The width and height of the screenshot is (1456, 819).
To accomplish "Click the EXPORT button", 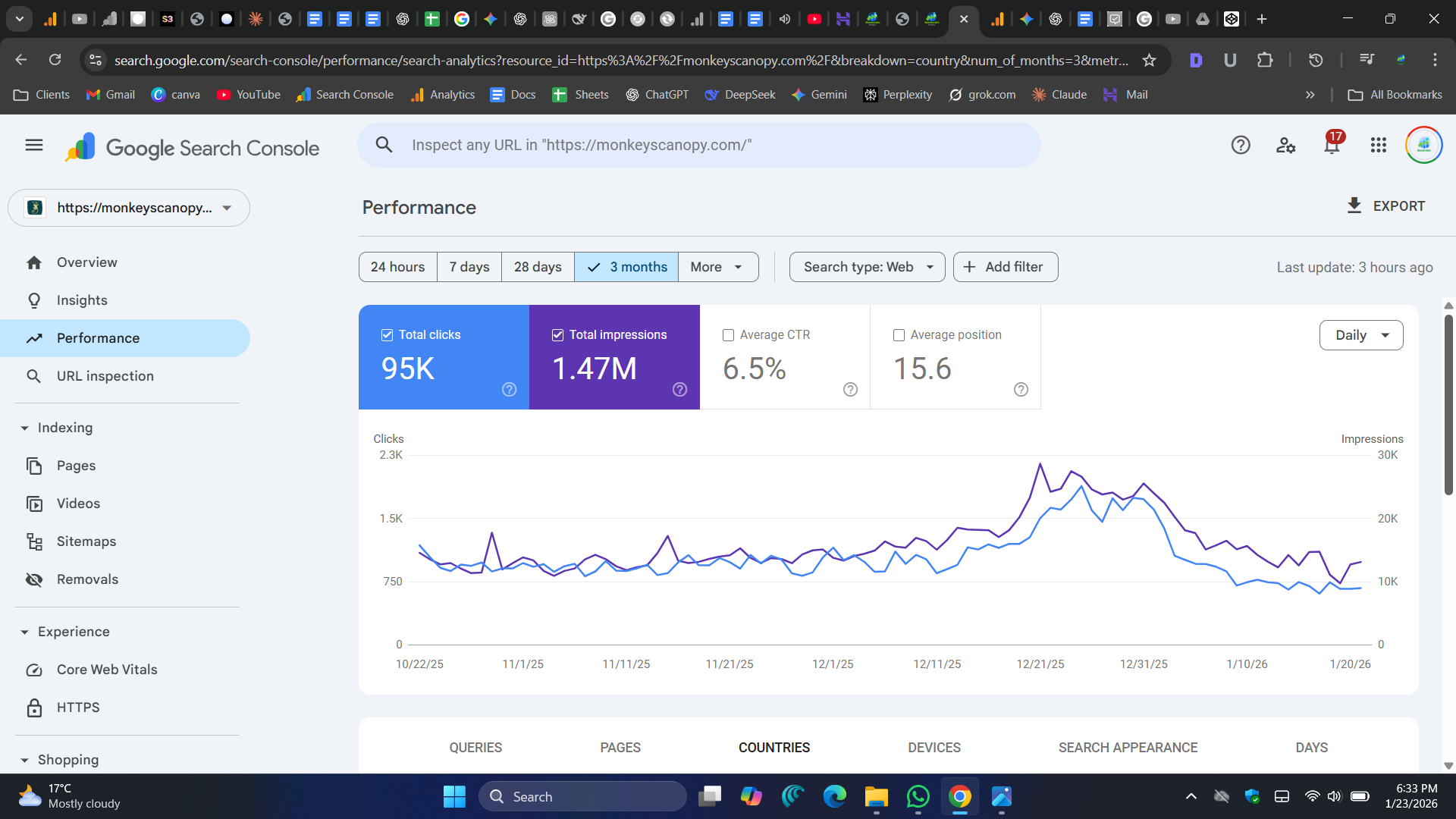I will pyautogui.click(x=1385, y=206).
